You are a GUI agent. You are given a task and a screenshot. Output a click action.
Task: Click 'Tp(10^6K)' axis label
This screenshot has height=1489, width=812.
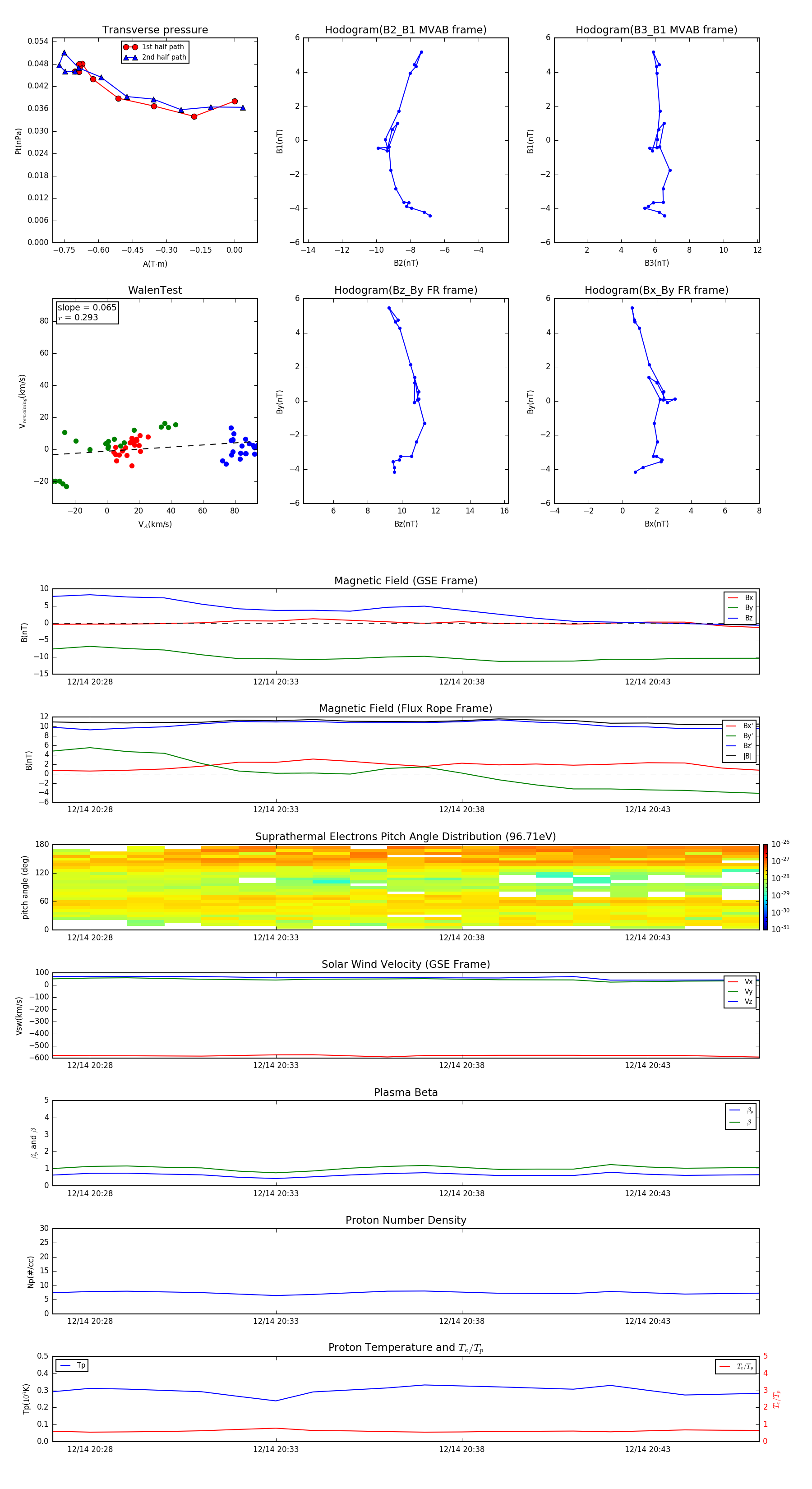point(26,1399)
